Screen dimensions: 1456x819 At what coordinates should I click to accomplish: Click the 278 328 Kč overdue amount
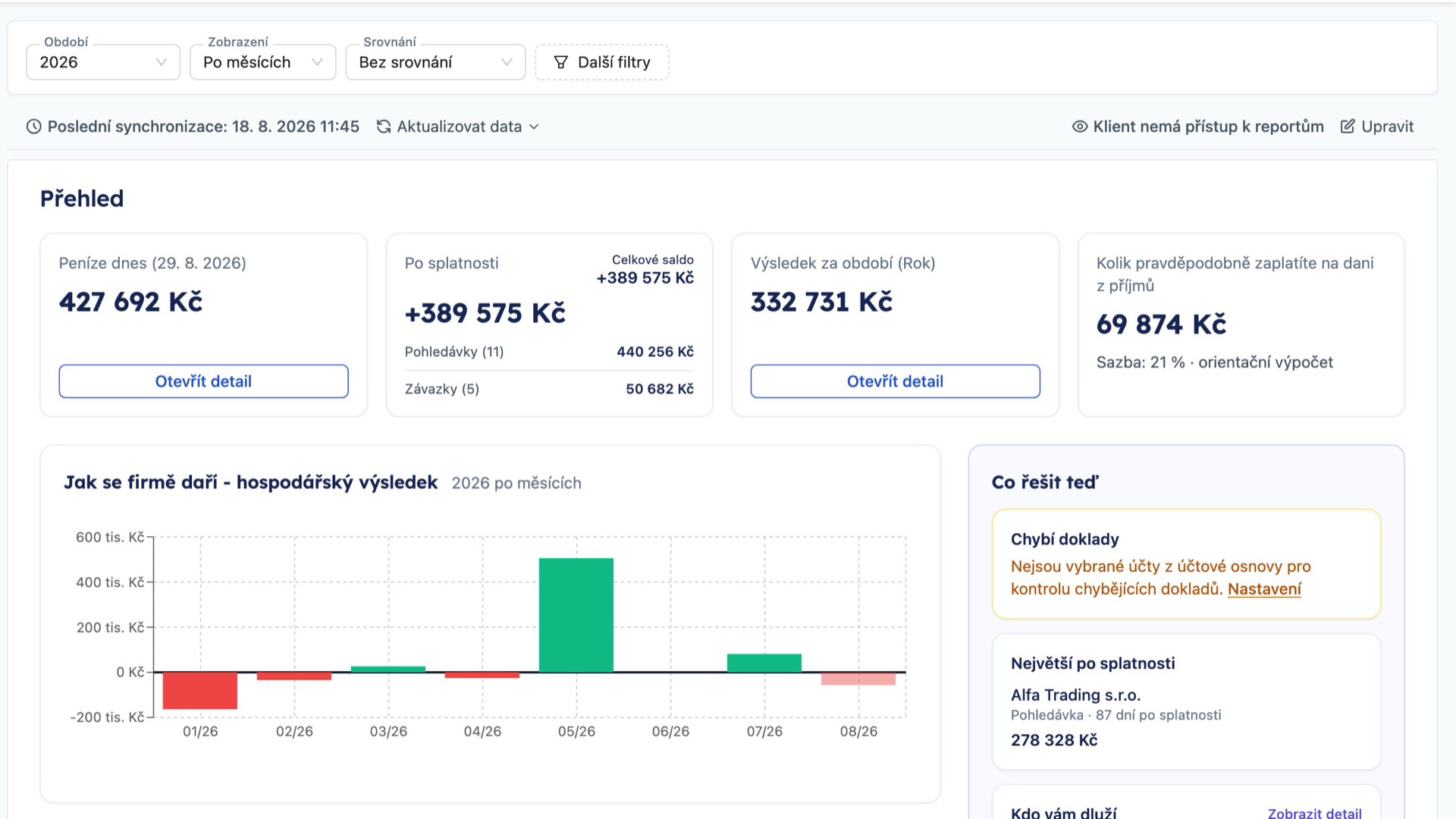(x=1054, y=740)
